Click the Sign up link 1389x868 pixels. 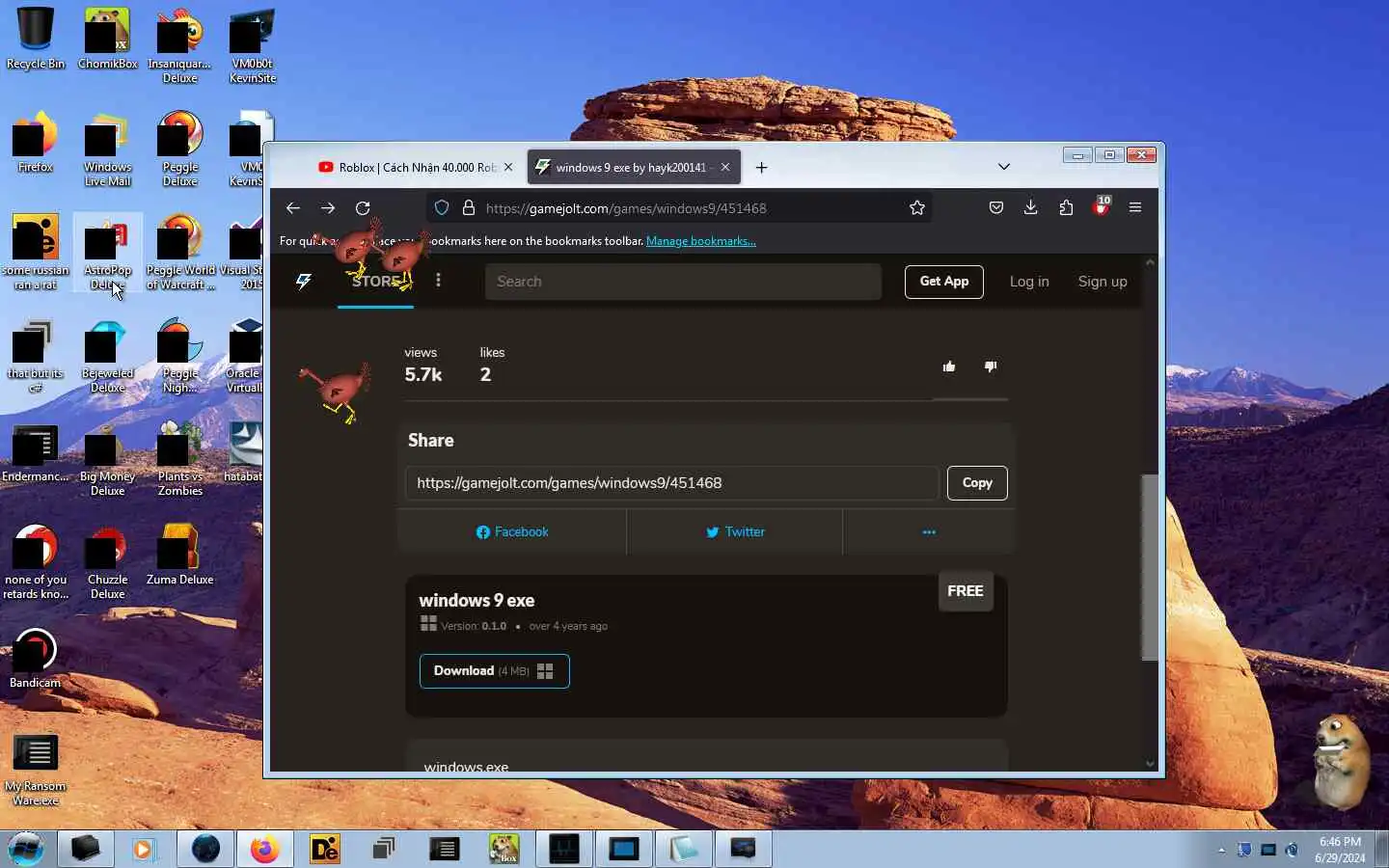pos(1103,282)
